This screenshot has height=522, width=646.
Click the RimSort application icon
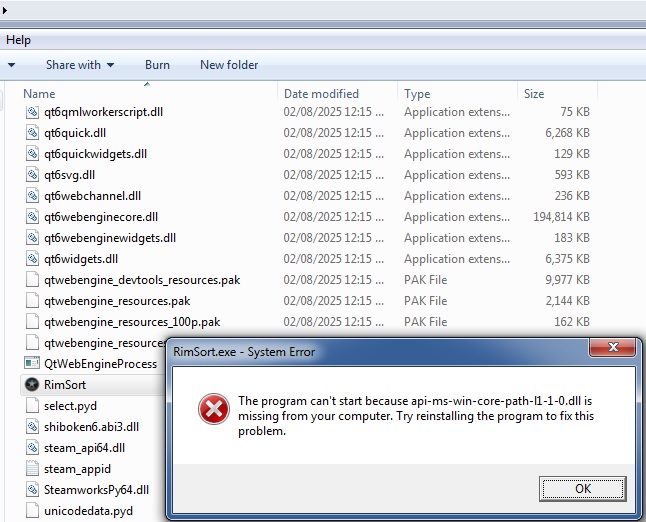pos(32,384)
